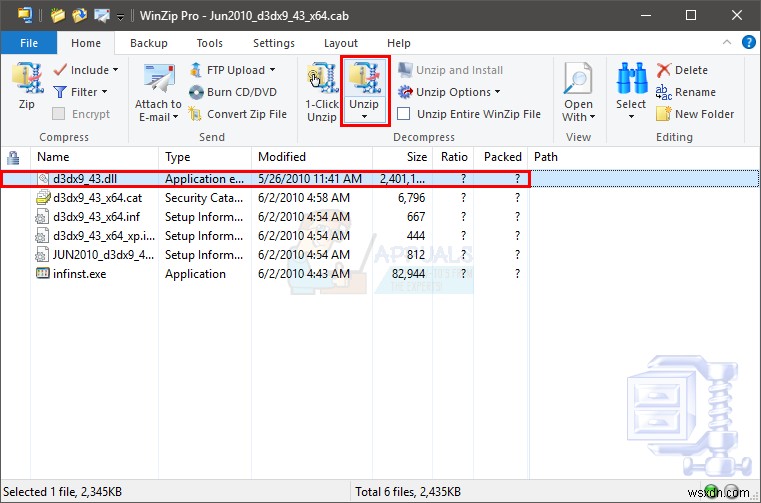
Task: Open the Help tab
Action: [399, 43]
